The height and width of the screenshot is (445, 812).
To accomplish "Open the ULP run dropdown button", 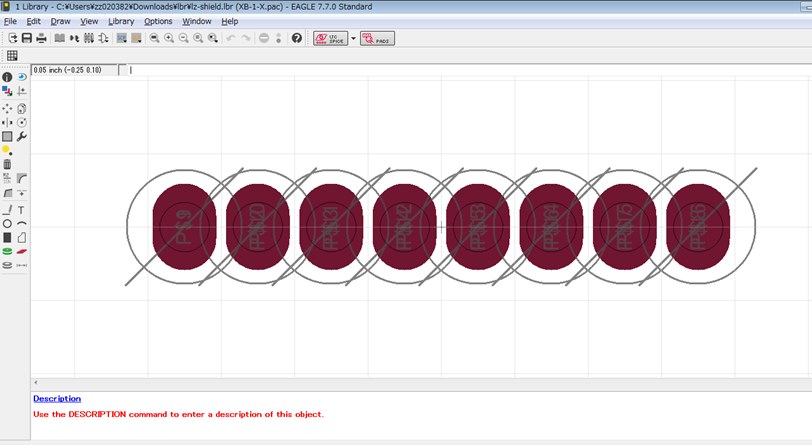I will 136,38.
